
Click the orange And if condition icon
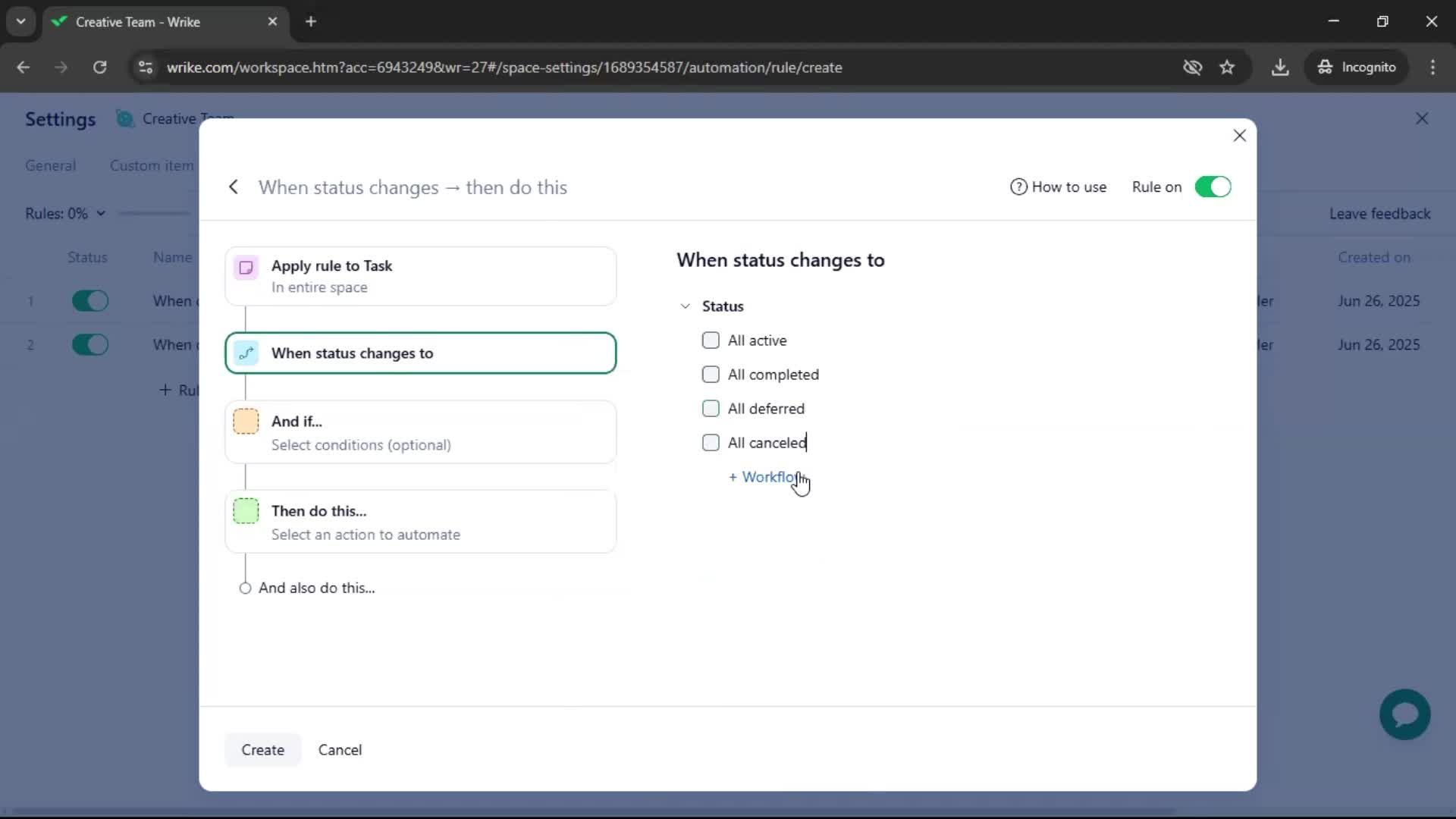click(246, 422)
